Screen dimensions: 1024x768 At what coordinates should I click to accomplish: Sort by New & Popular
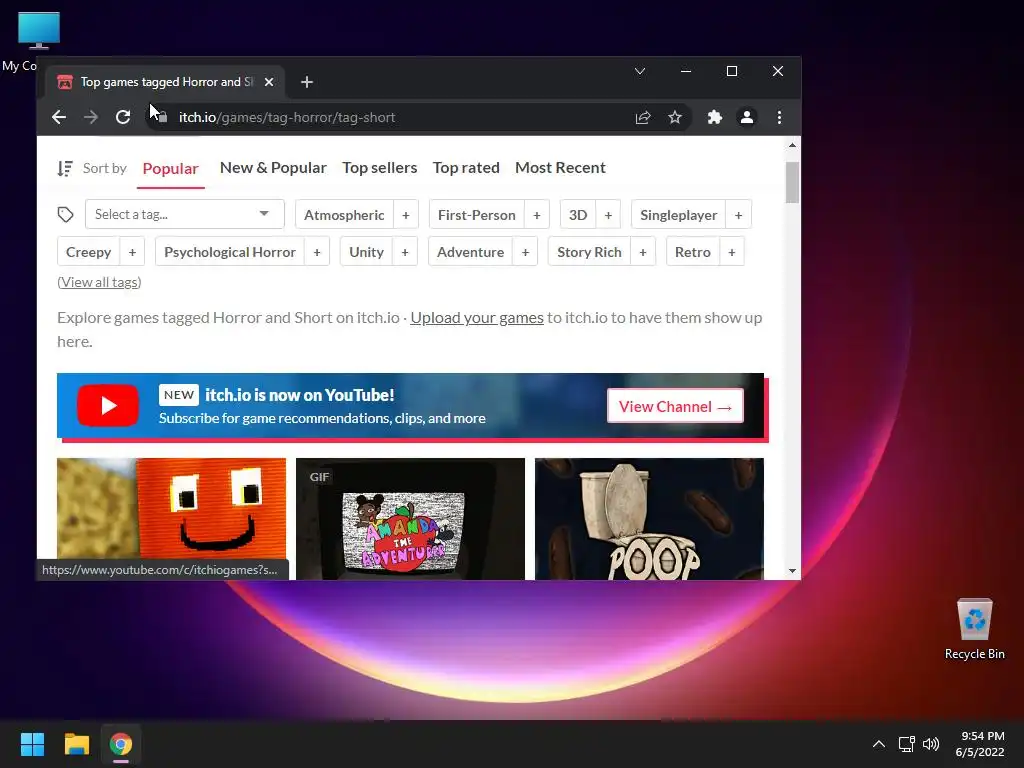pos(273,168)
